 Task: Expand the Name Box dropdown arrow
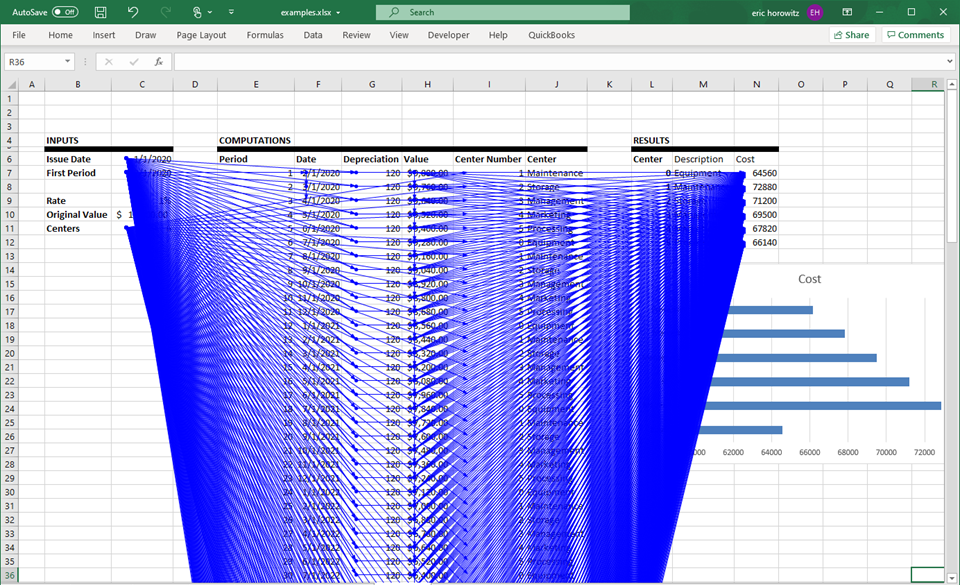click(x=68, y=62)
